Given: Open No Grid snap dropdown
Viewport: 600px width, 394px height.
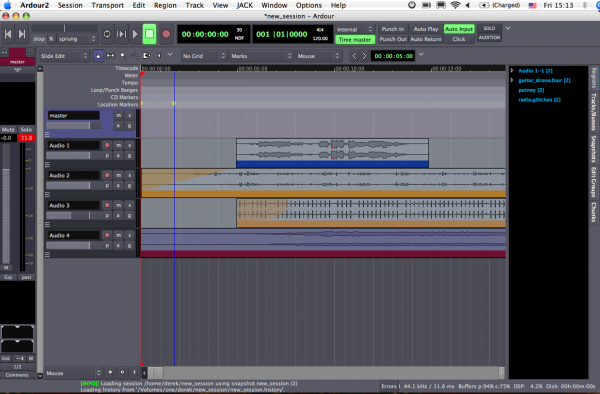Looking at the screenshot, I should coord(204,56).
